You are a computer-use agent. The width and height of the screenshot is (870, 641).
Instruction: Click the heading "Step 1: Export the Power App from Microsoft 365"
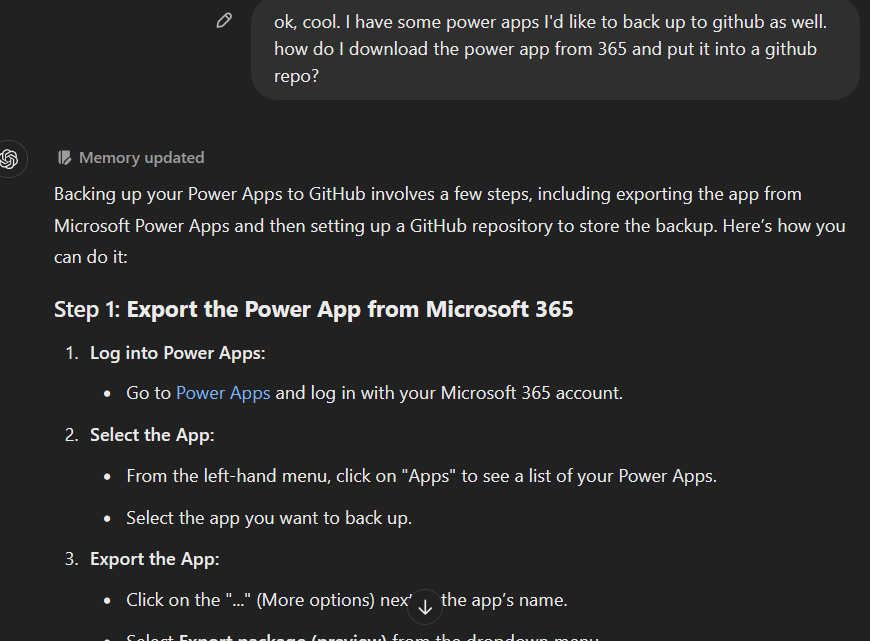pos(313,309)
